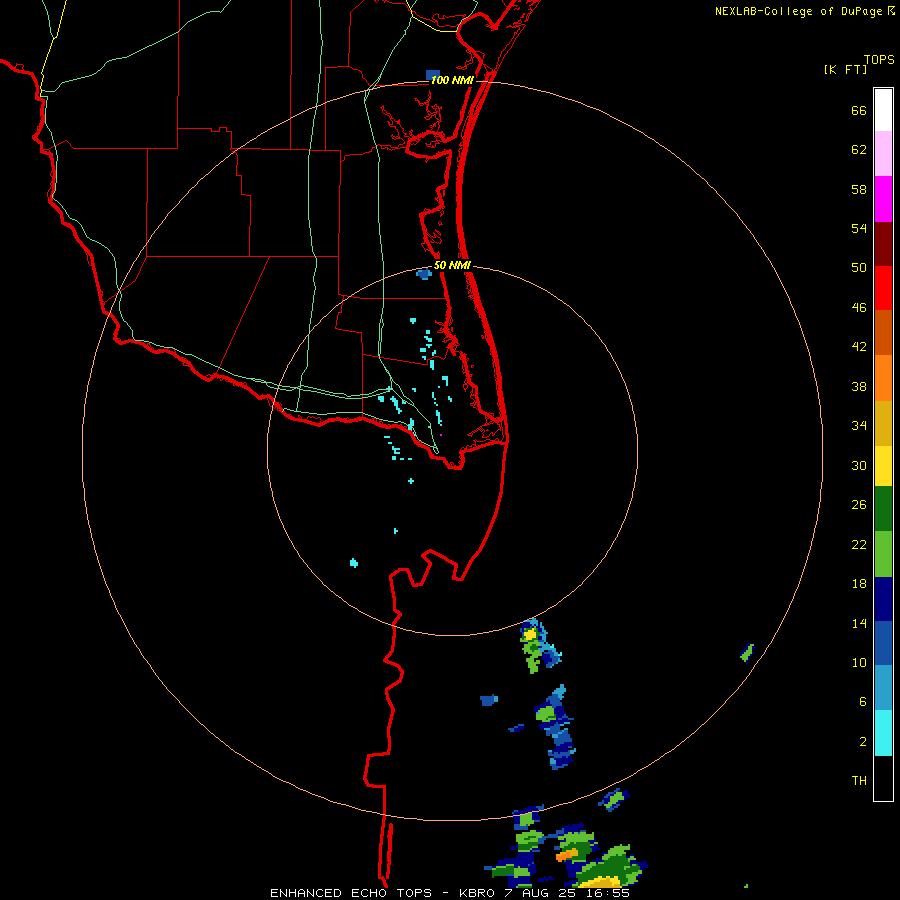Click the magenta legend color block
The image size is (900, 900).
click(x=883, y=199)
